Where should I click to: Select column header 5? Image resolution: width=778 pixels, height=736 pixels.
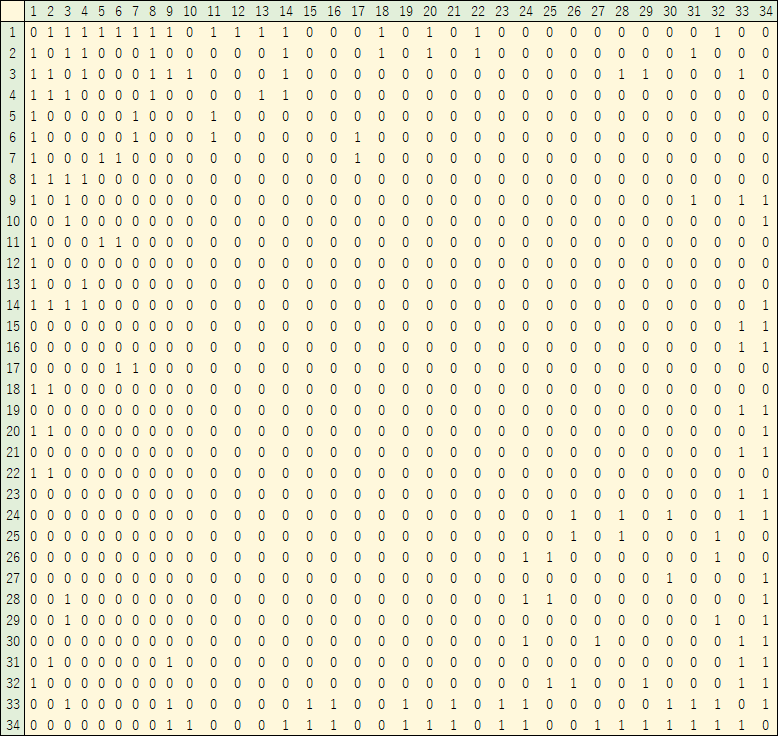click(x=101, y=11)
